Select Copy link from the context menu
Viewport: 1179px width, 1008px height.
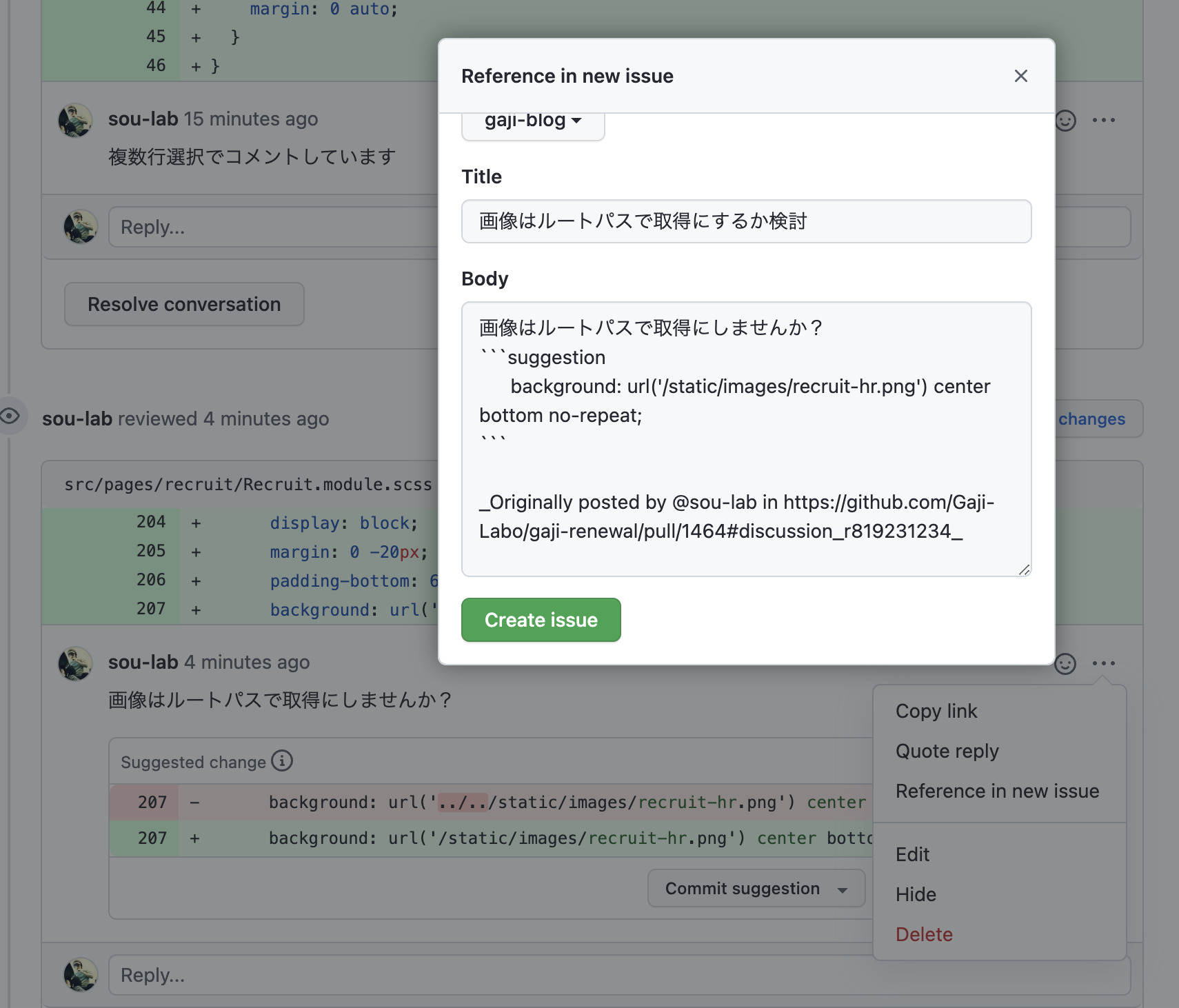(x=936, y=711)
